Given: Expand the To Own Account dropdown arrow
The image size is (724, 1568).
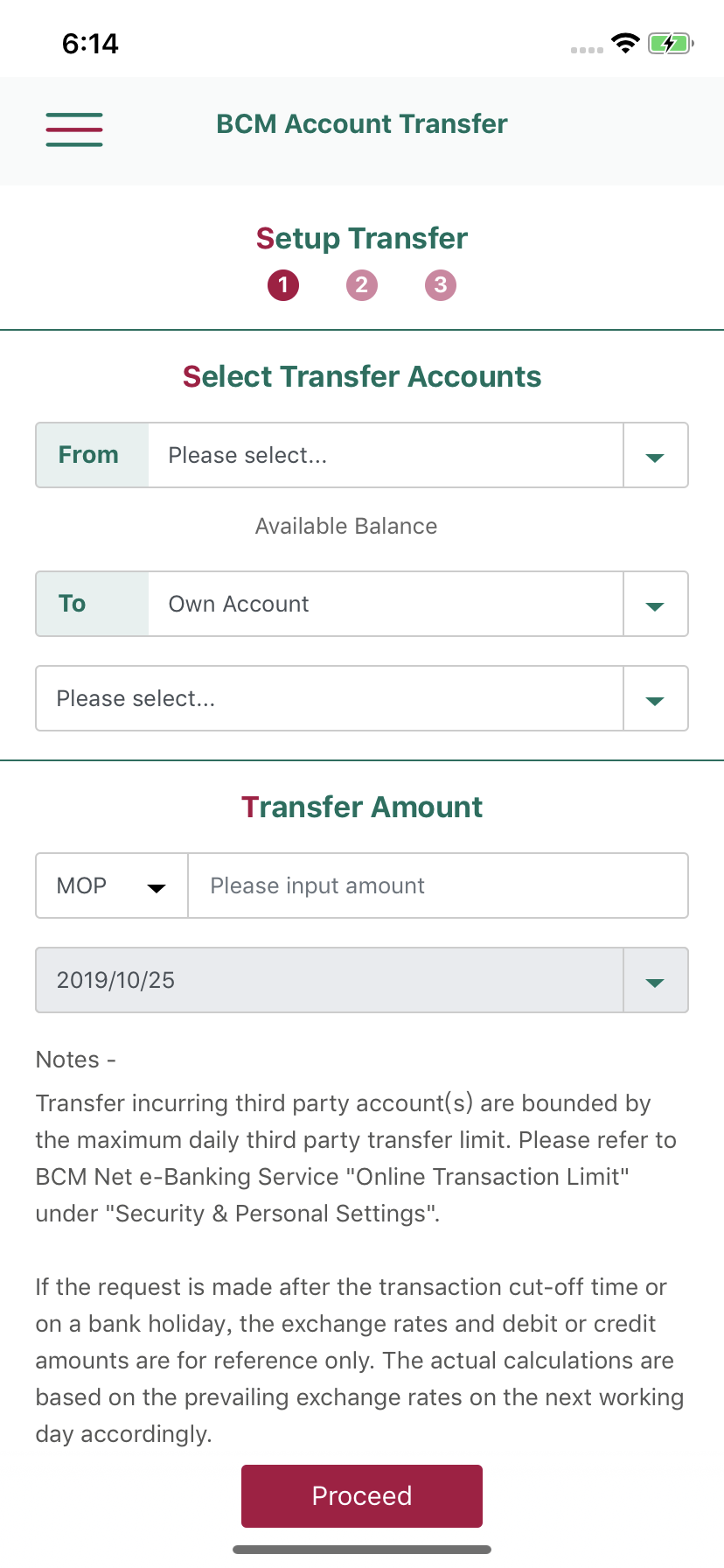Looking at the screenshot, I should 655,605.
